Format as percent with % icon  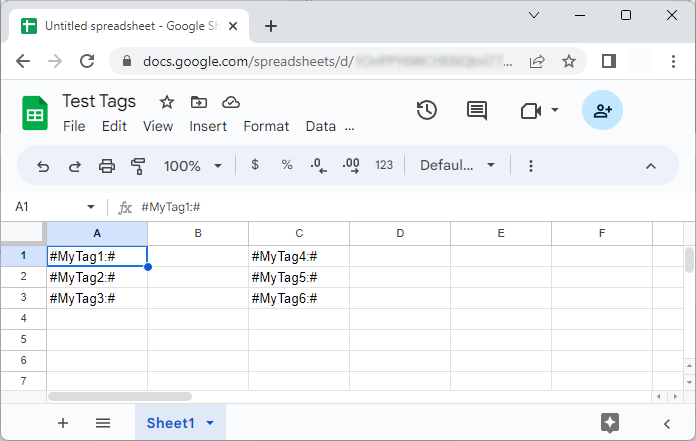pyautogui.click(x=287, y=165)
